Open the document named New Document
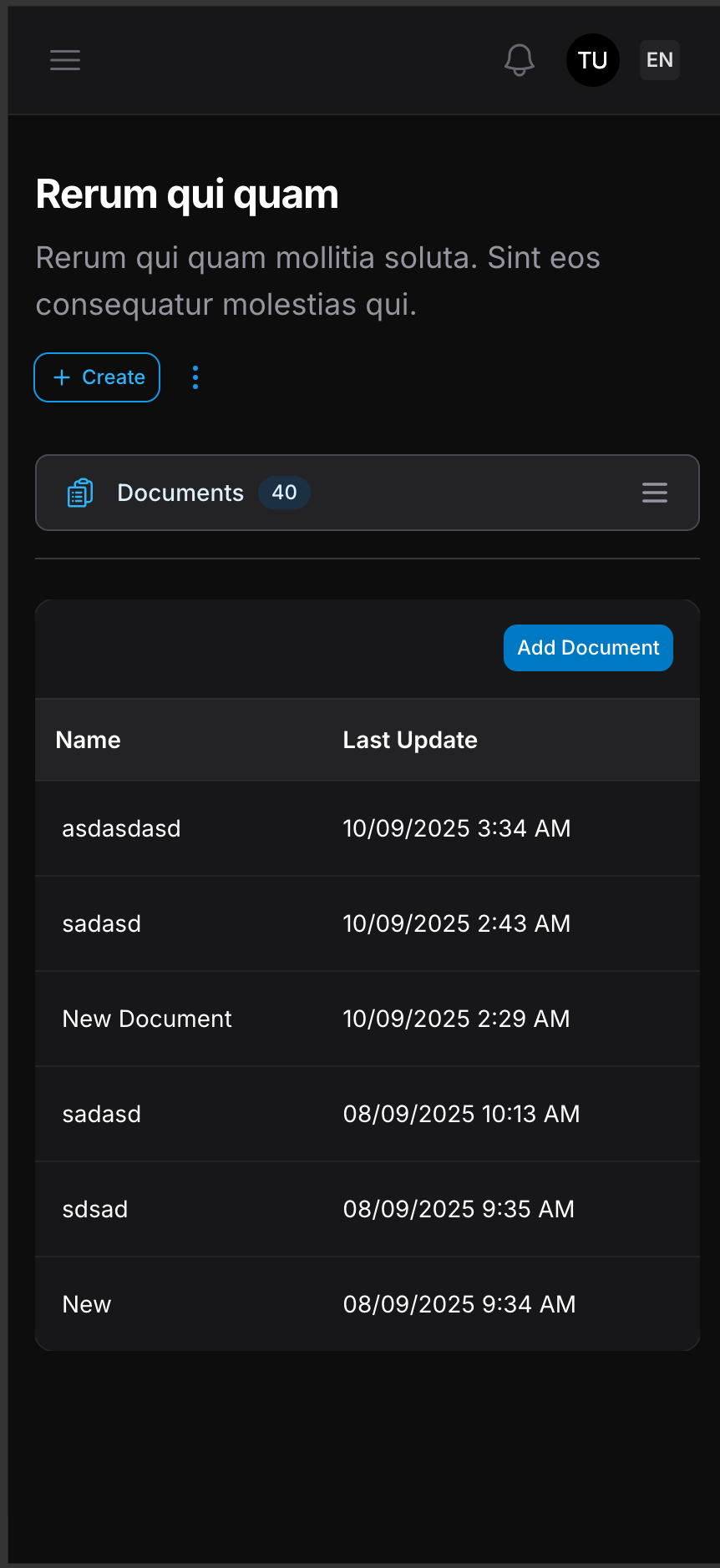 147,1019
